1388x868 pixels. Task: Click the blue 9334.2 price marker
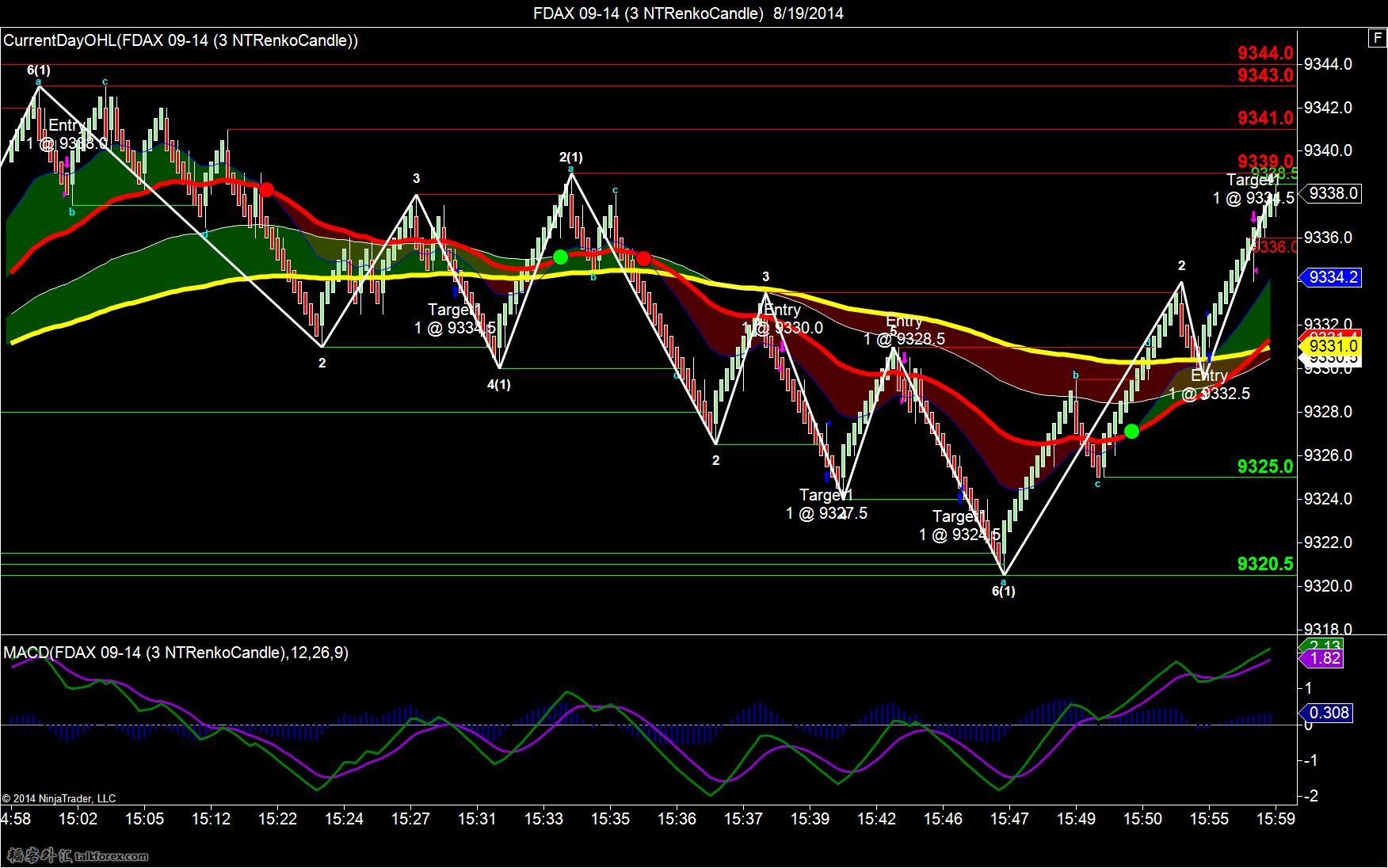click(1331, 277)
